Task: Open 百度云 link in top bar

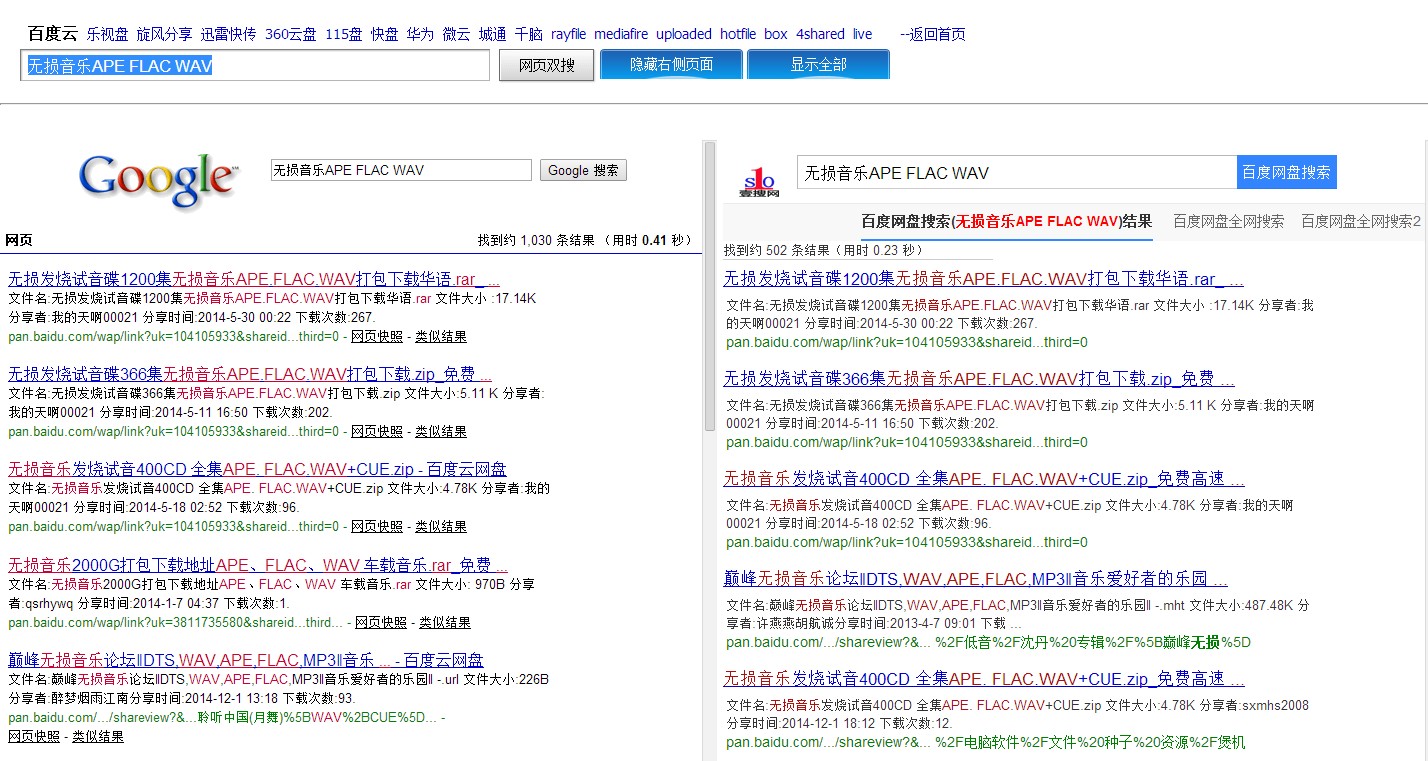Action: [x=52, y=34]
